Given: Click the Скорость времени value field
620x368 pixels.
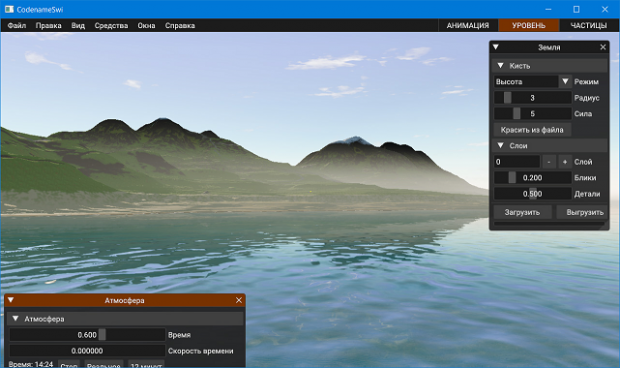Looking at the screenshot, I should [87, 351].
